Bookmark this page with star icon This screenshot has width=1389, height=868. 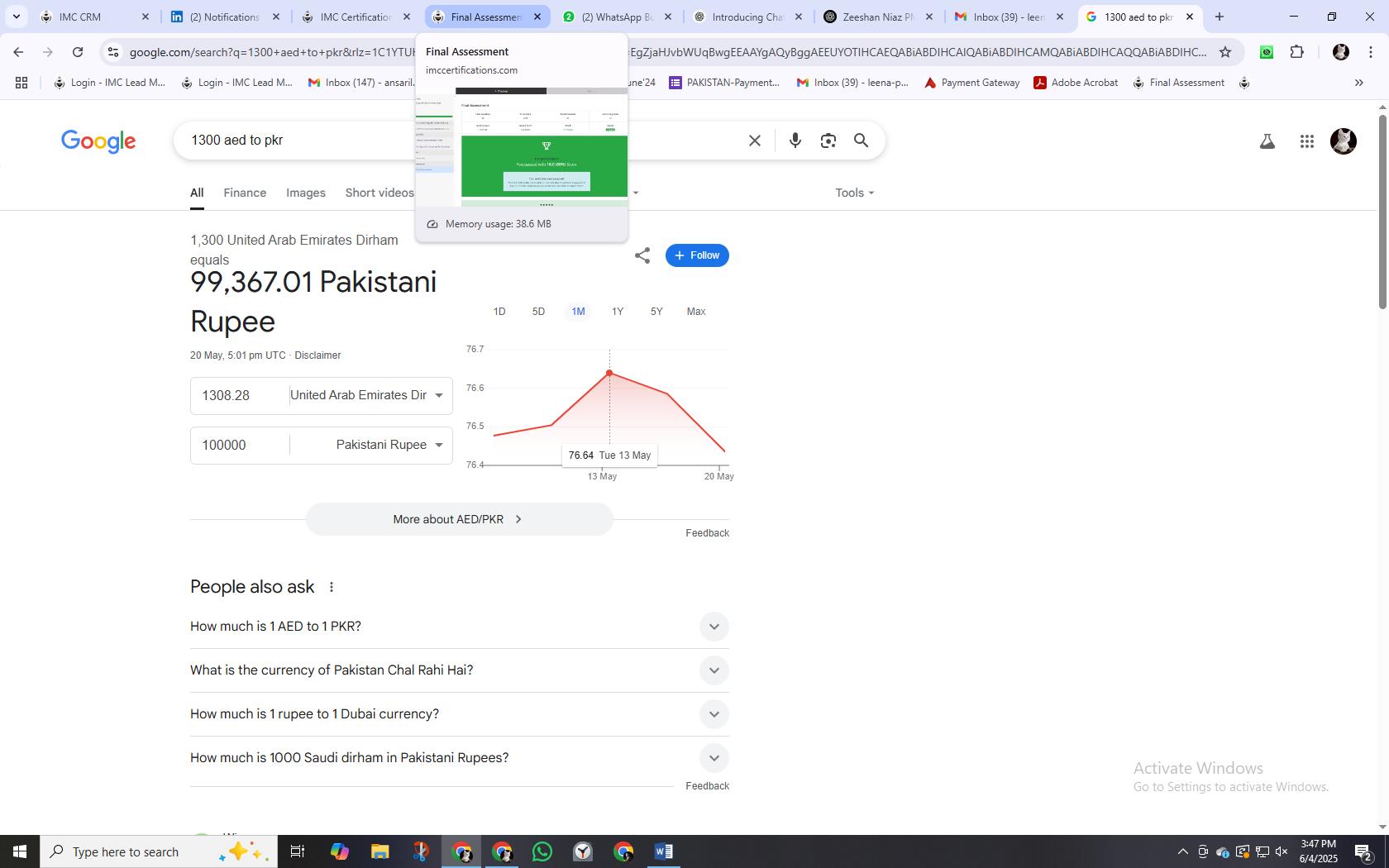click(x=1225, y=52)
